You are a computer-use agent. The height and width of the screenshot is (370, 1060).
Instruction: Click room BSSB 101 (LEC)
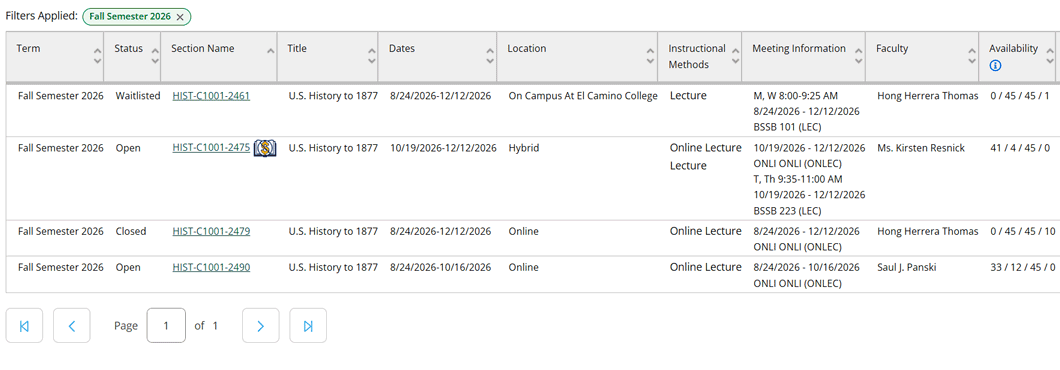(788, 127)
